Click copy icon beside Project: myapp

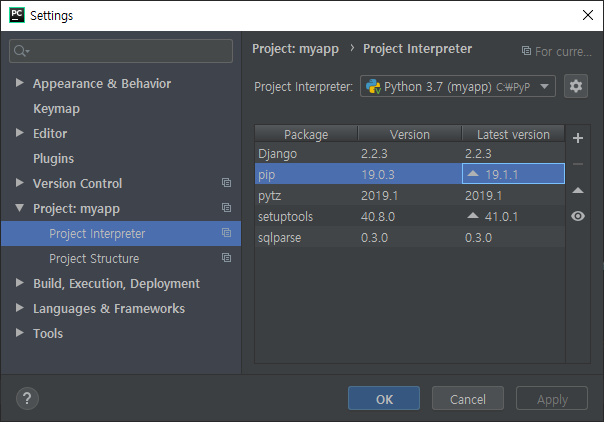[226, 208]
